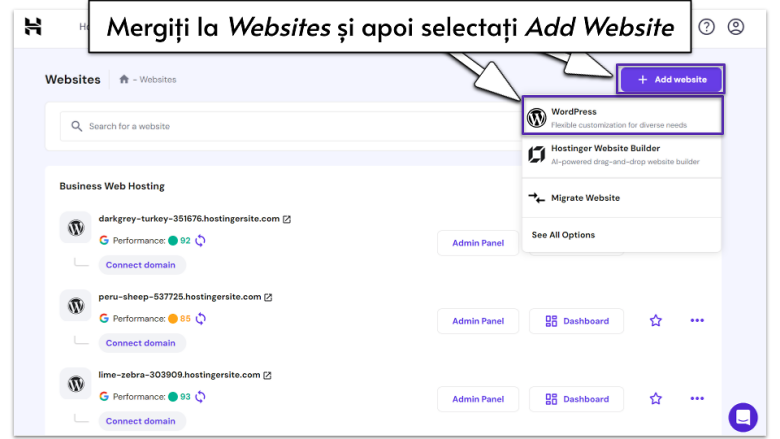
Task: Click the search magnifier icon
Action: 77,126
